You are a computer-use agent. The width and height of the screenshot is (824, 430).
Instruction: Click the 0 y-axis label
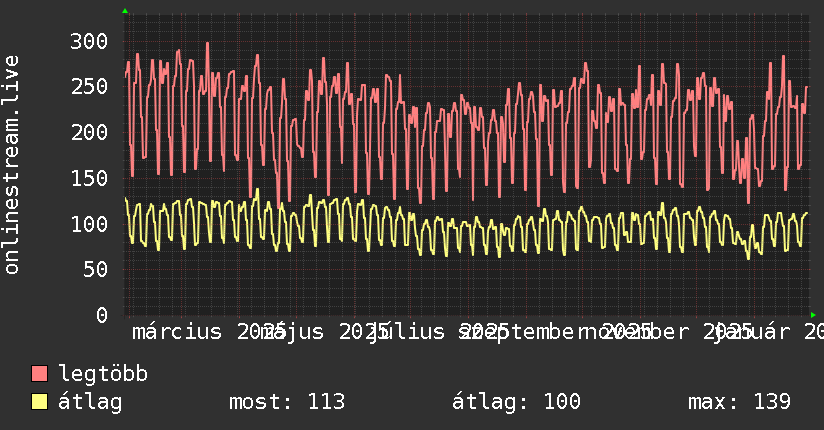point(102,315)
